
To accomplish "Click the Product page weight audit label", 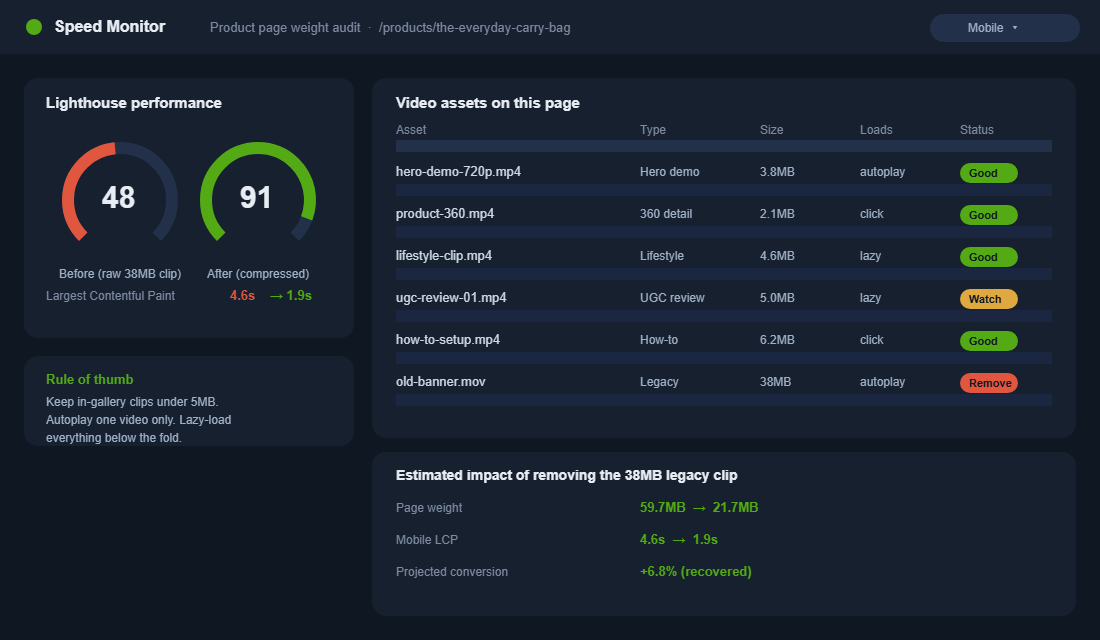I will pyautogui.click(x=285, y=28).
